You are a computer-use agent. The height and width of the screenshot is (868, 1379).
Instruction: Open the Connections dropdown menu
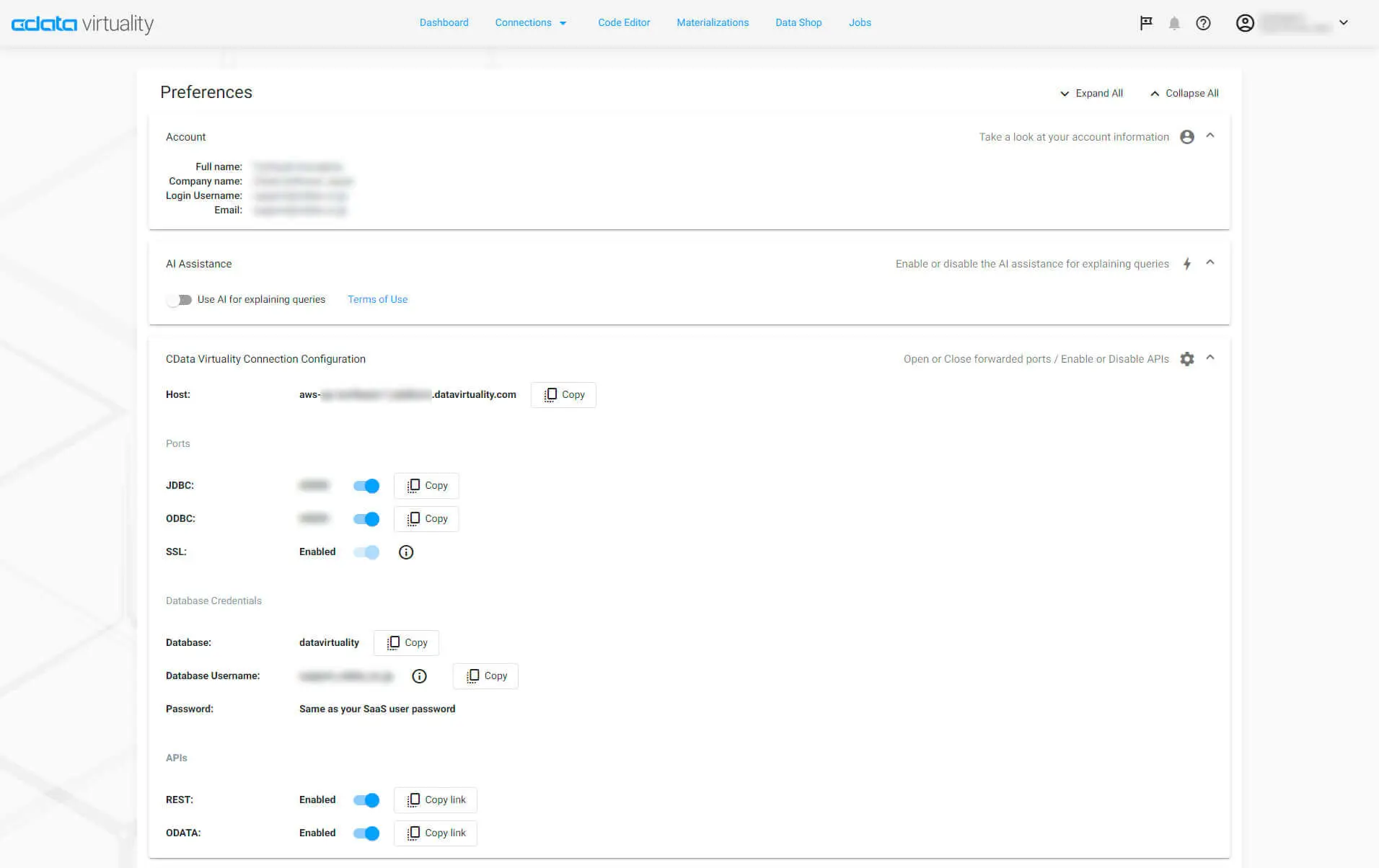click(531, 23)
